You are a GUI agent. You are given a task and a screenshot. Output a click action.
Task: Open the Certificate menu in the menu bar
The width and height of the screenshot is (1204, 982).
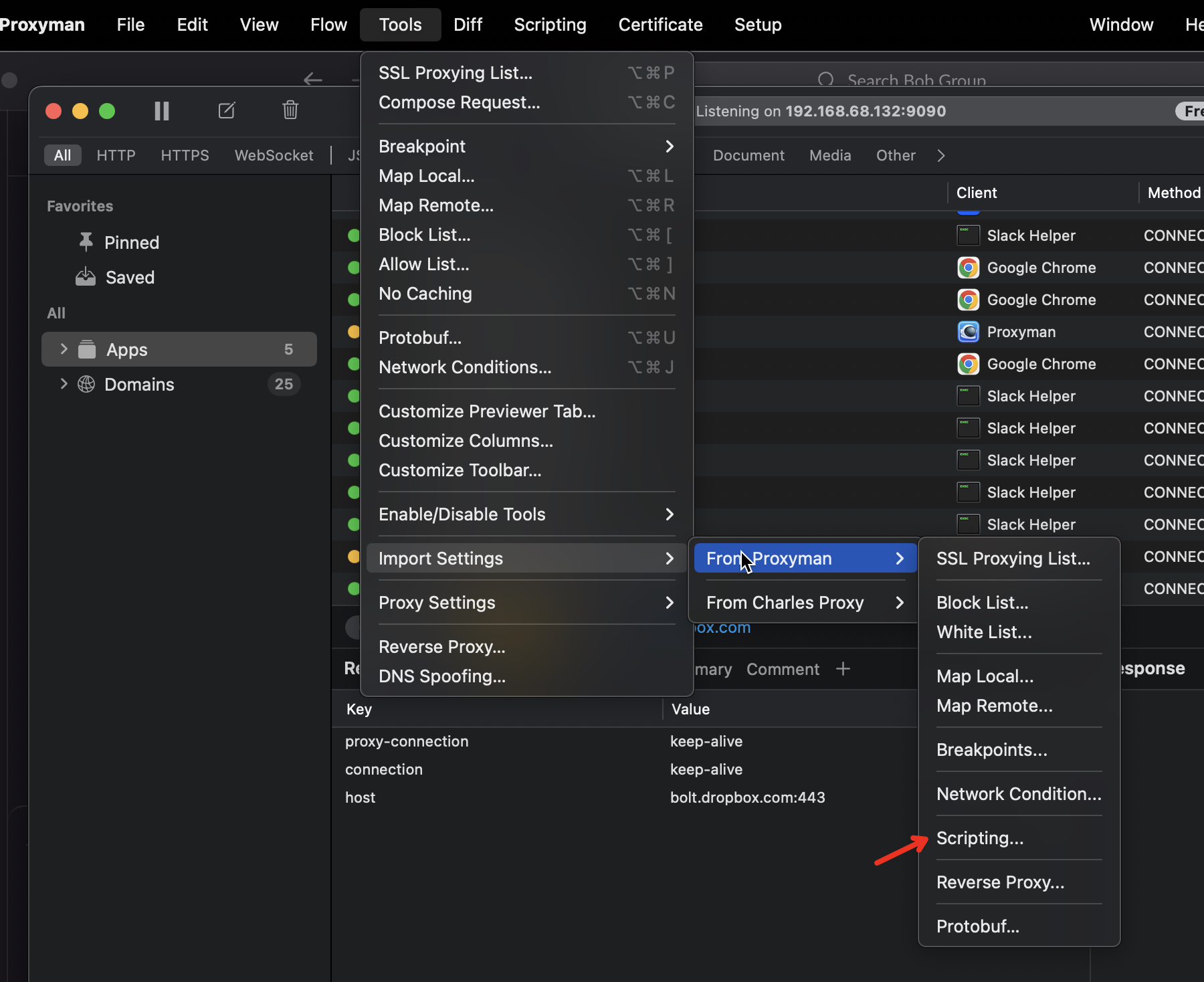click(x=660, y=25)
